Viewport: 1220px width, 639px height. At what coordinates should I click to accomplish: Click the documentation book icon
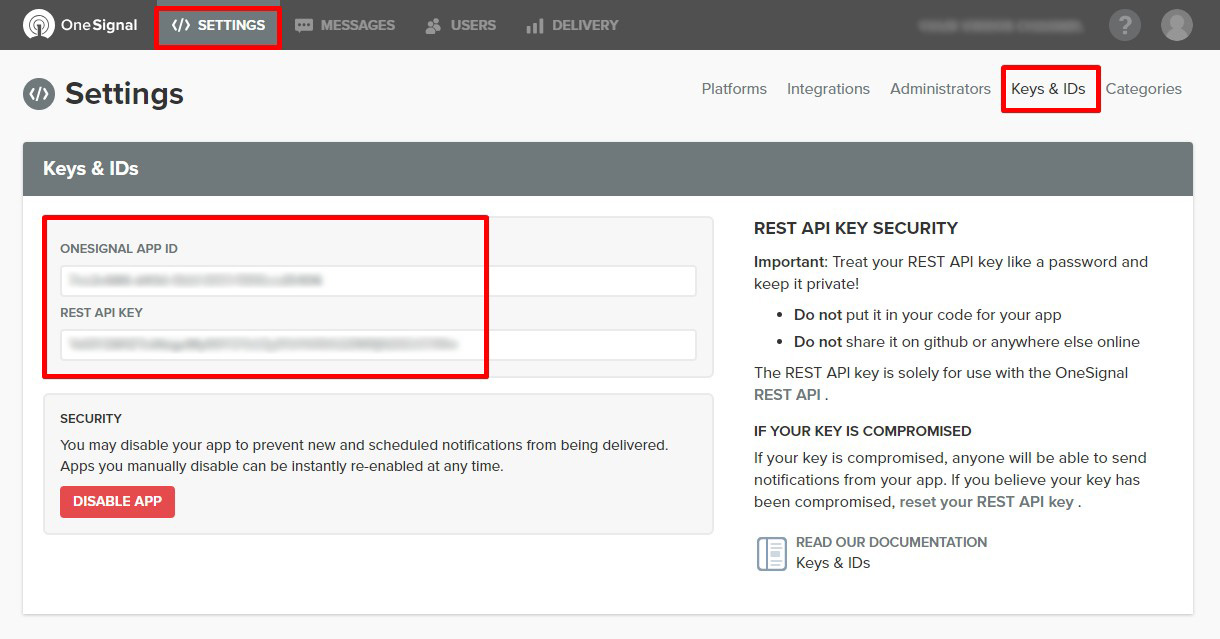tap(771, 553)
